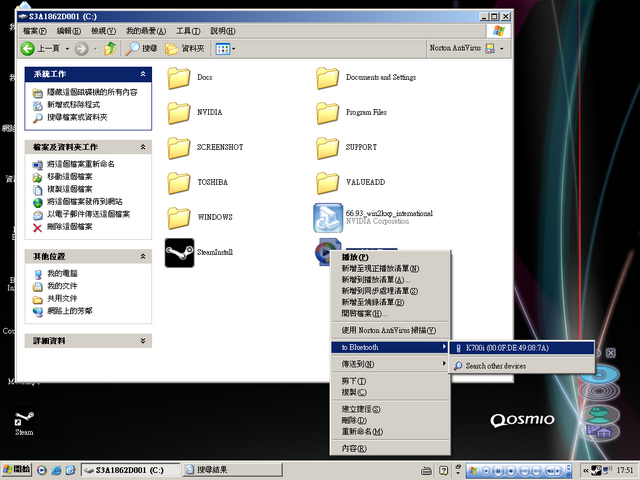Click 隱藏這個磁碟機的所有內容 link
The width and height of the screenshot is (640, 480).
(x=92, y=92)
